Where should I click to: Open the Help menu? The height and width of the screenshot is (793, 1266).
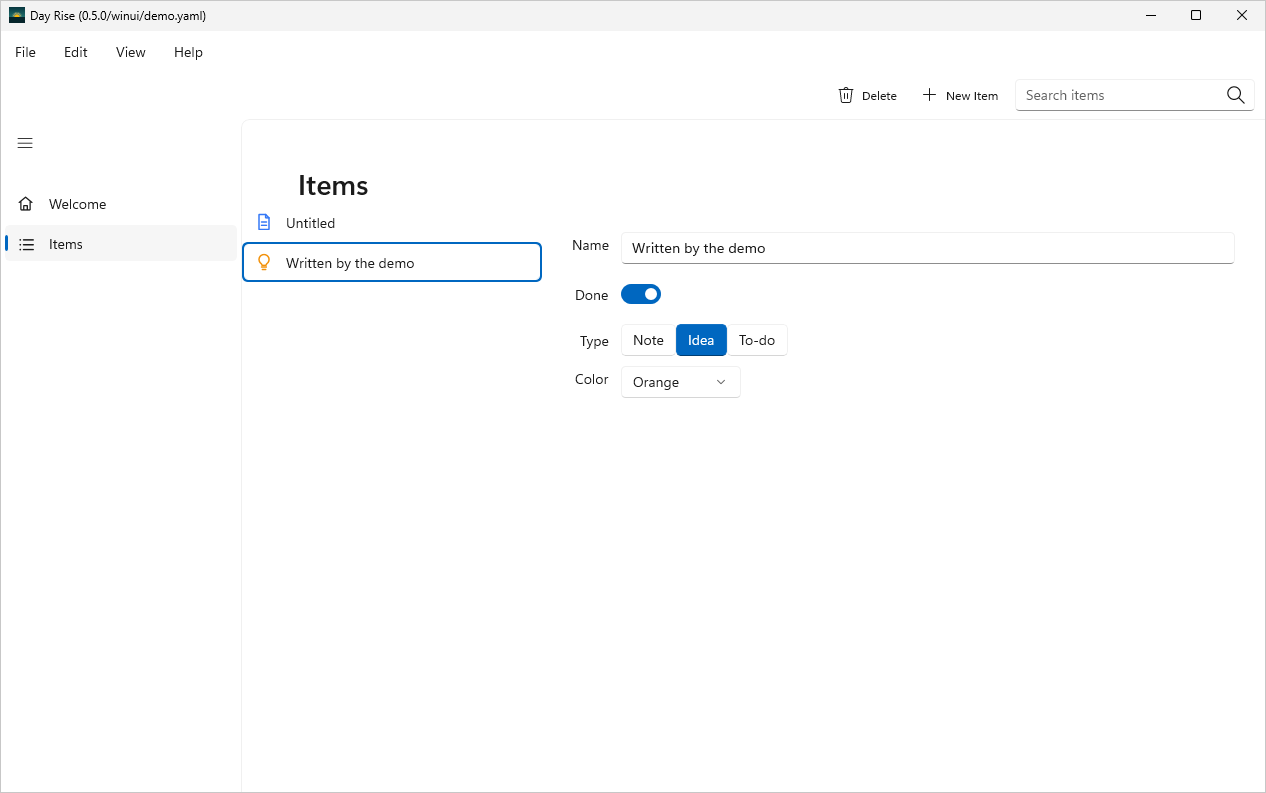click(x=188, y=52)
